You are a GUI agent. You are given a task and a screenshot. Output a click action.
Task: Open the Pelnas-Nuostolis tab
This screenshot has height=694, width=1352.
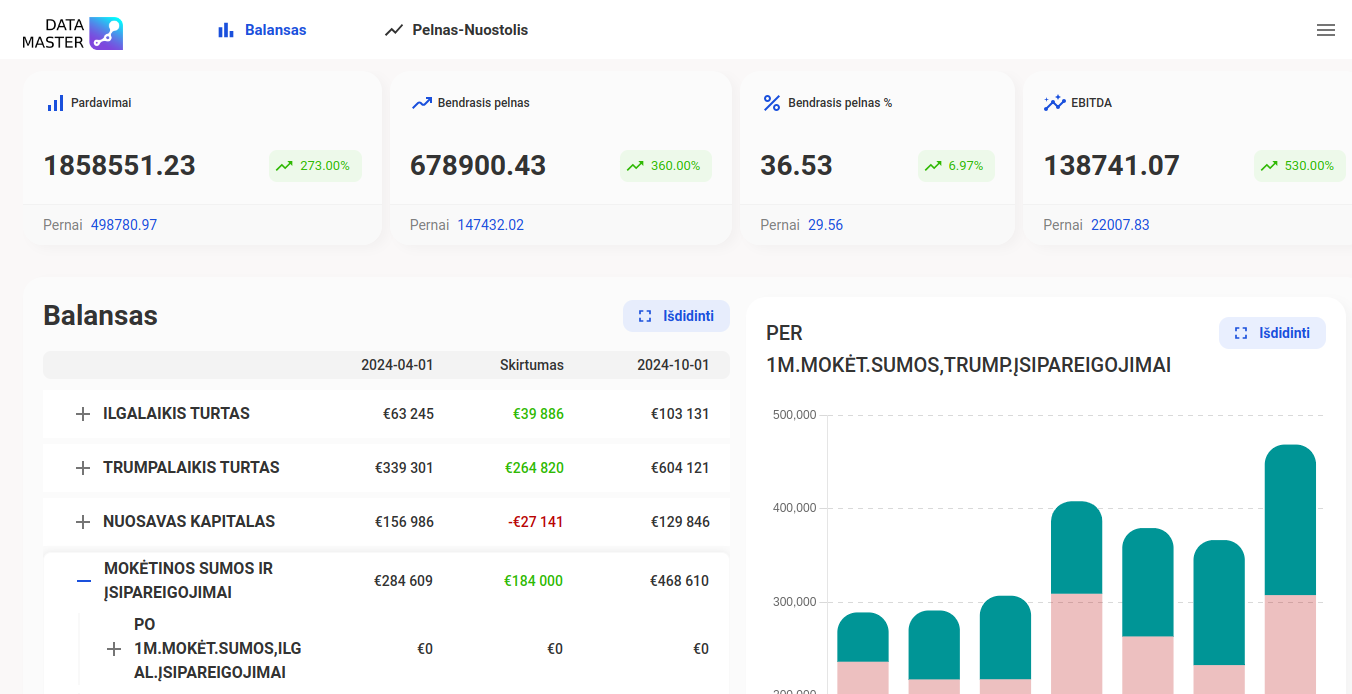tap(456, 30)
